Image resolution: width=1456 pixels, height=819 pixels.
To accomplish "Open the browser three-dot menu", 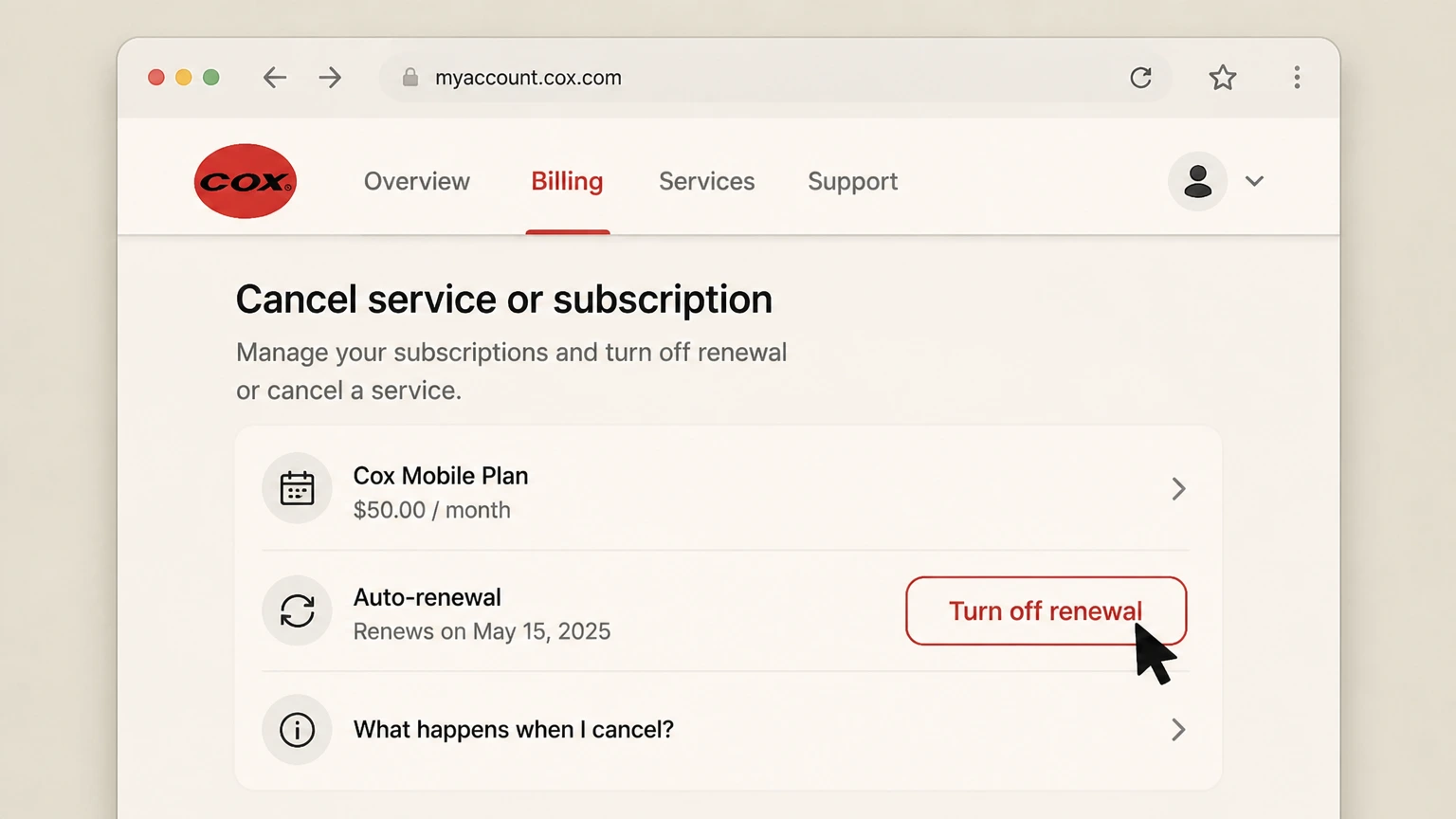I will click(1297, 78).
